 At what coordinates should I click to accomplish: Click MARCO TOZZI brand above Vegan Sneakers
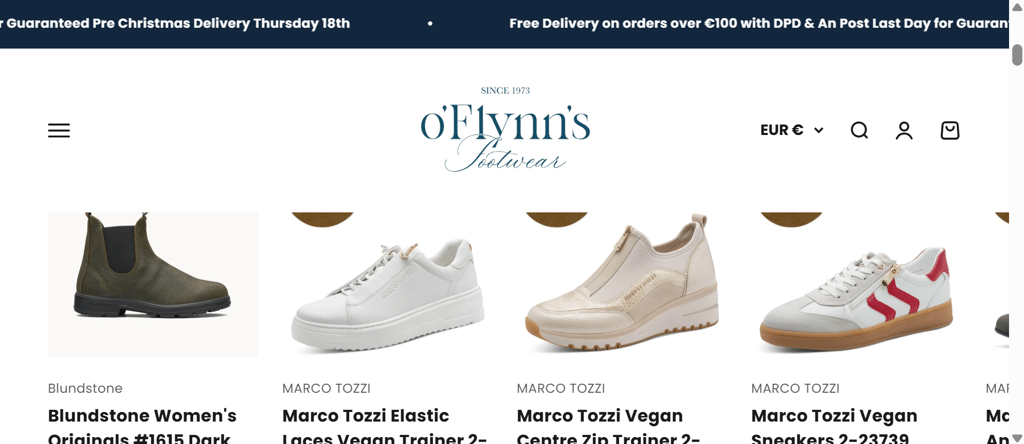pyautogui.click(x=795, y=388)
